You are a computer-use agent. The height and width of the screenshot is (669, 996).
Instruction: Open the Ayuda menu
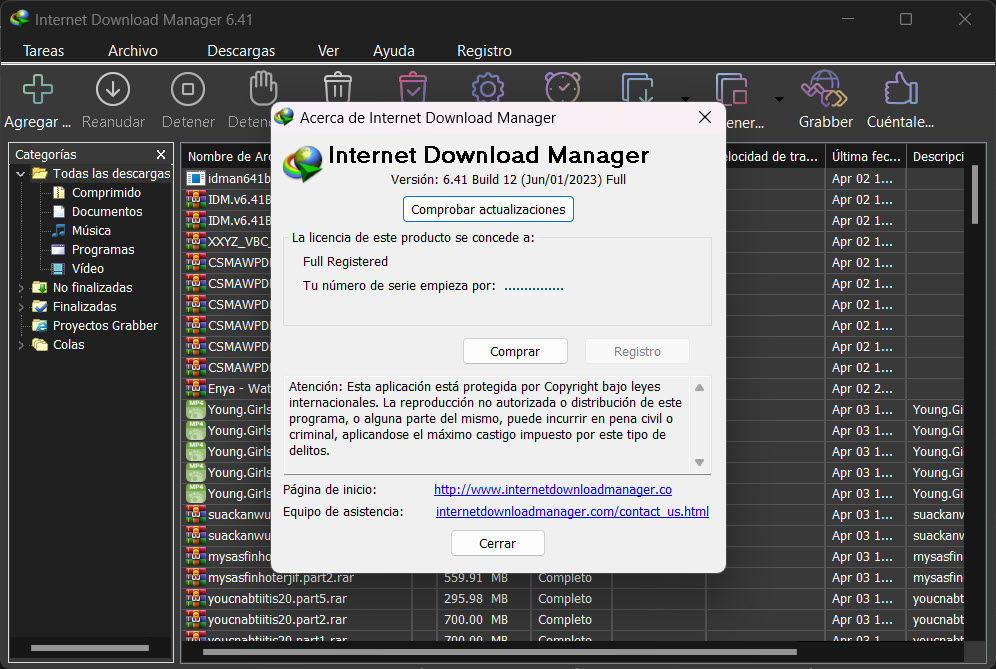coord(394,51)
